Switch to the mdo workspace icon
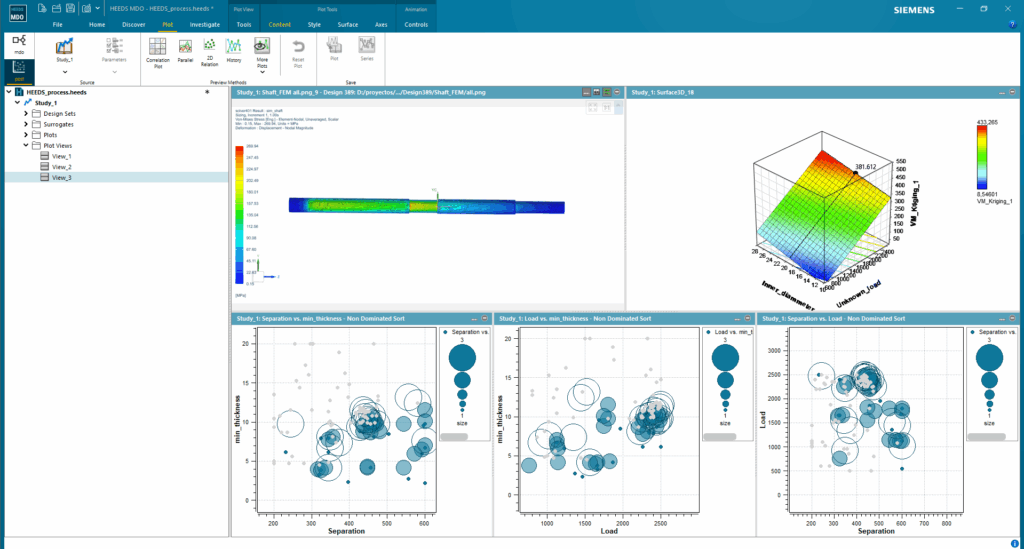1024x549 pixels. [x=19, y=43]
